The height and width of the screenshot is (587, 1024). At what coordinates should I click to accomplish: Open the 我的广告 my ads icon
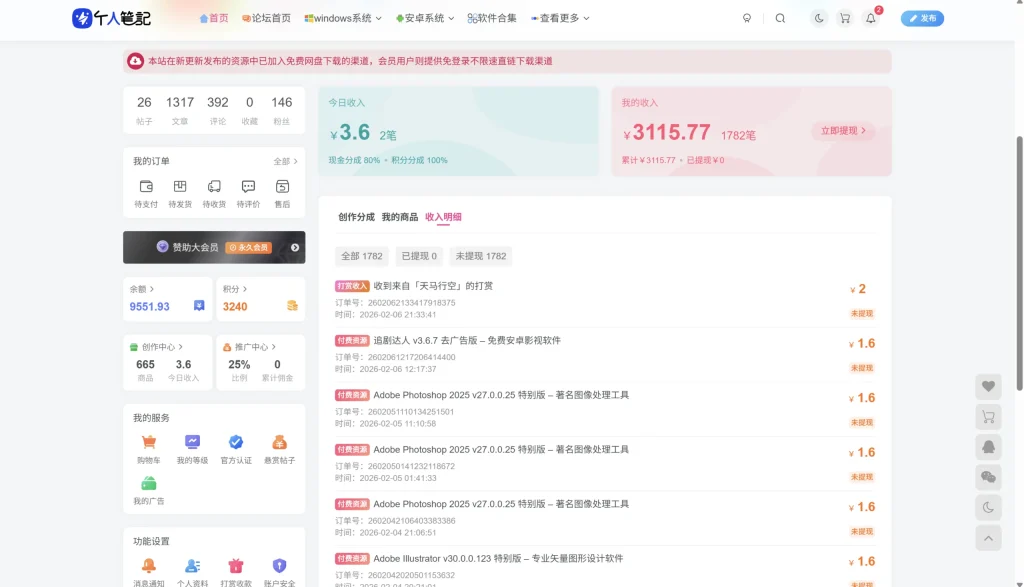click(x=148, y=483)
